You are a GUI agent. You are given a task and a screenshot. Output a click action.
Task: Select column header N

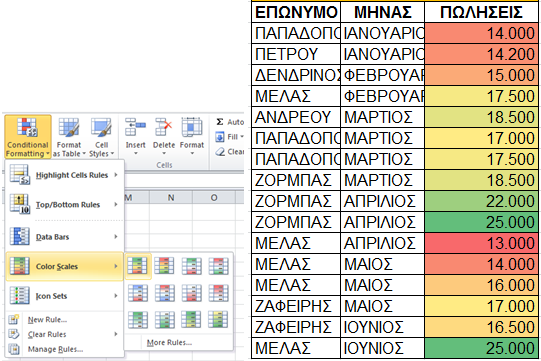(x=171, y=197)
